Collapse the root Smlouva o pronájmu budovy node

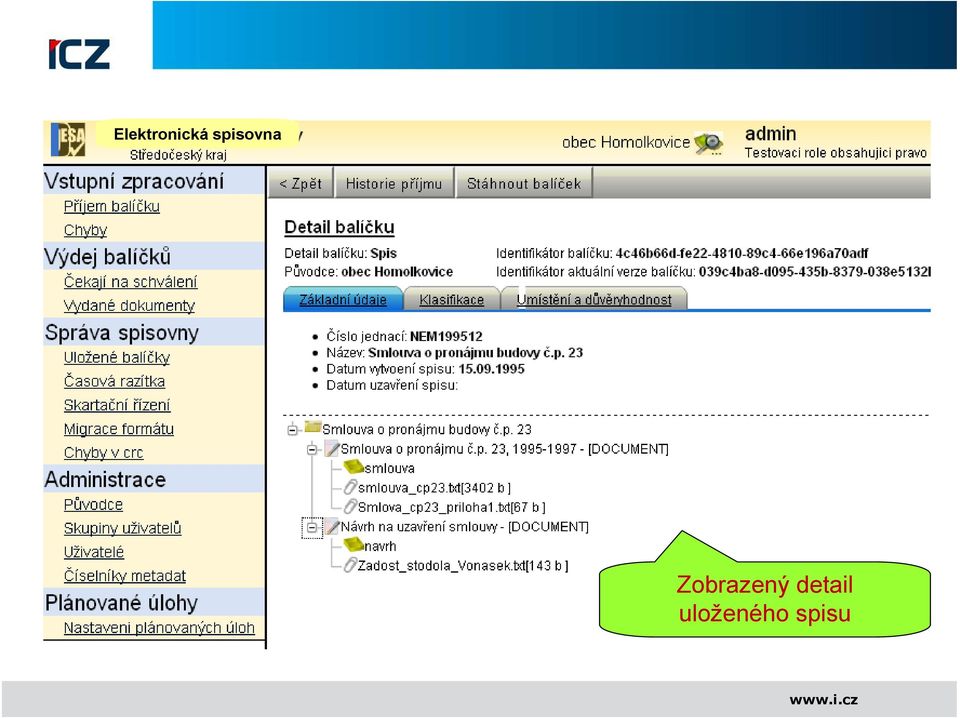point(293,430)
